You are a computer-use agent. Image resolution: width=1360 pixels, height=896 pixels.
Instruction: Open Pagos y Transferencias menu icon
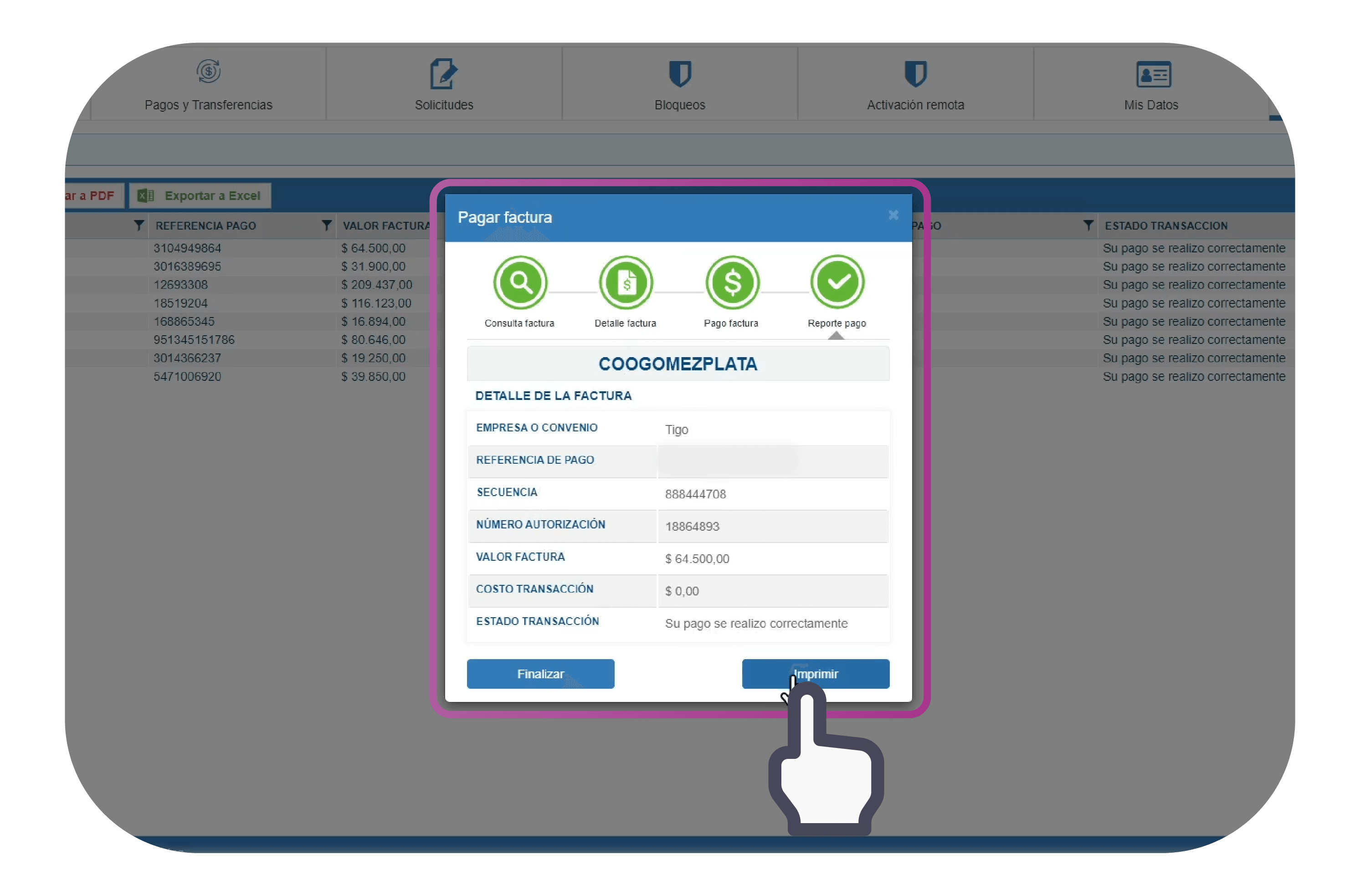coord(209,72)
